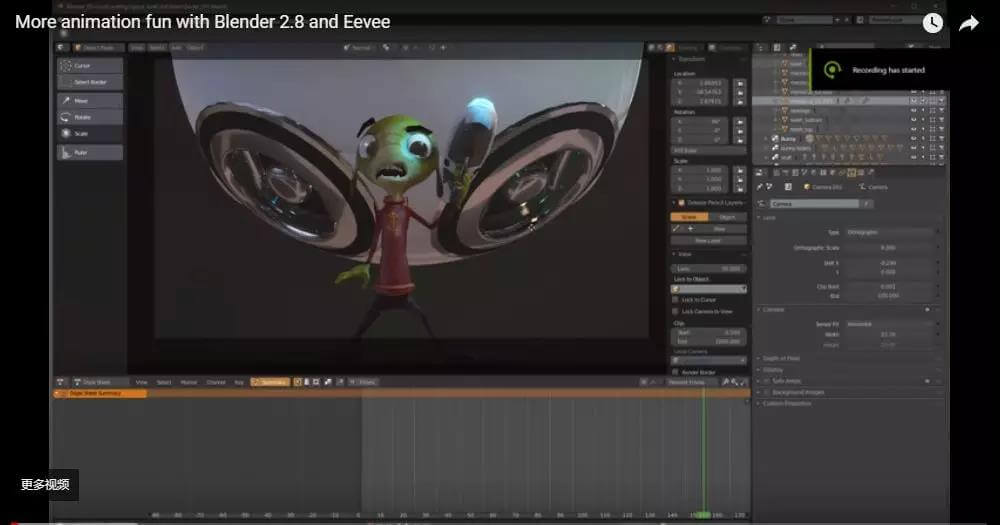The image size is (1000, 525).
Task: Click the fake user F button beside Camera name
Action: tap(866, 204)
